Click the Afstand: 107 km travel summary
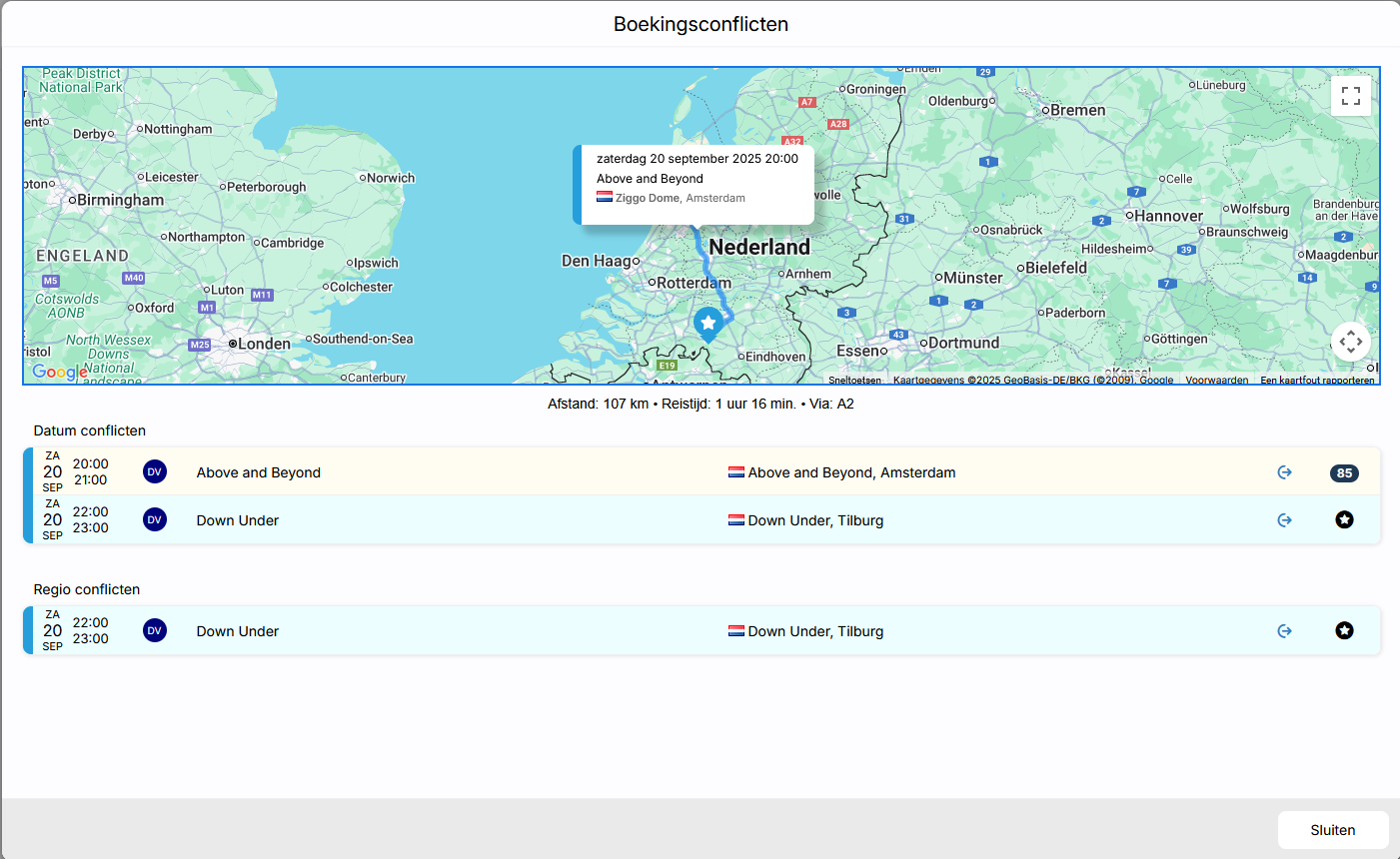Image resolution: width=1400 pixels, height=859 pixels. point(700,405)
